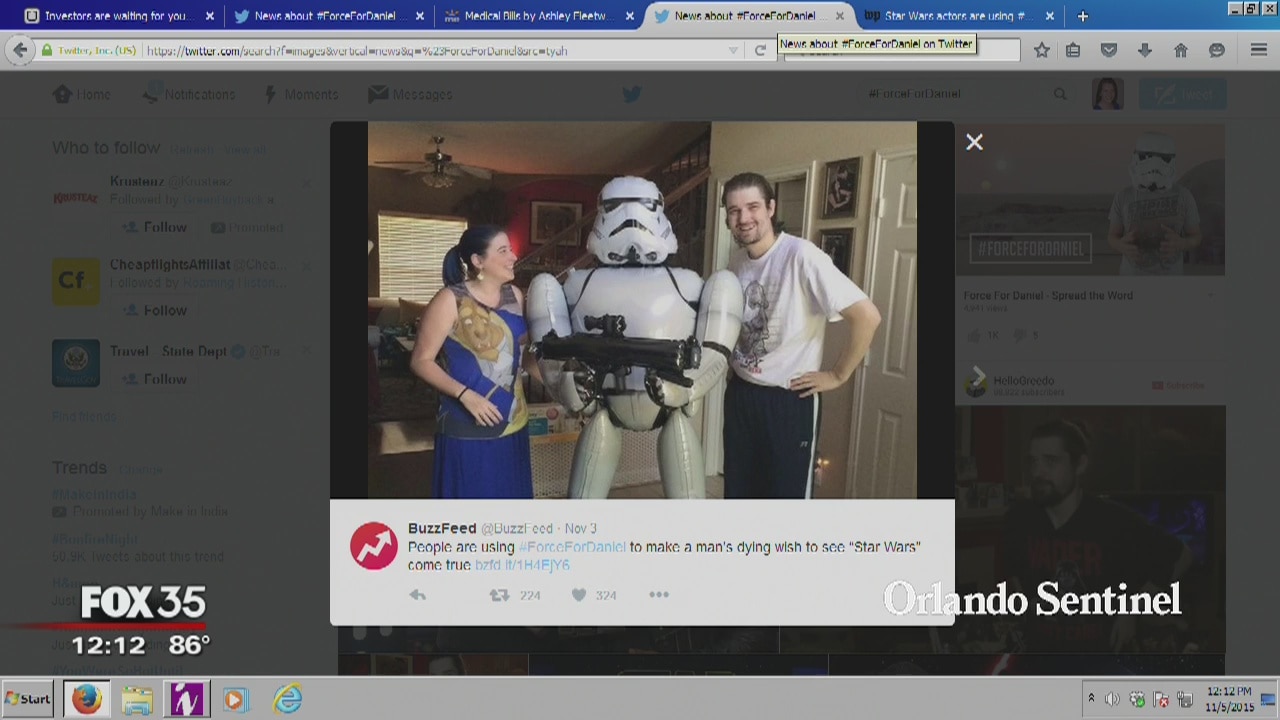The width and height of the screenshot is (1280, 720).
Task: Click the Twitter search magnifier icon
Action: point(1060,94)
